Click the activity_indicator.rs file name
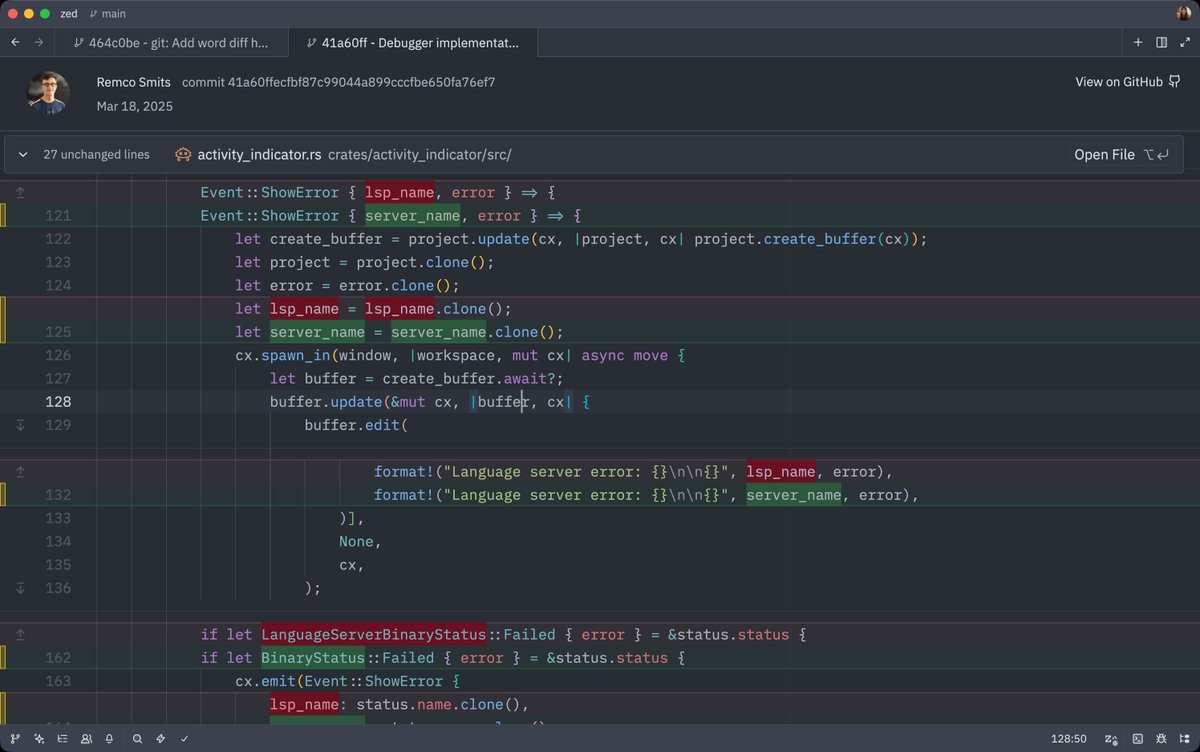 [259, 155]
